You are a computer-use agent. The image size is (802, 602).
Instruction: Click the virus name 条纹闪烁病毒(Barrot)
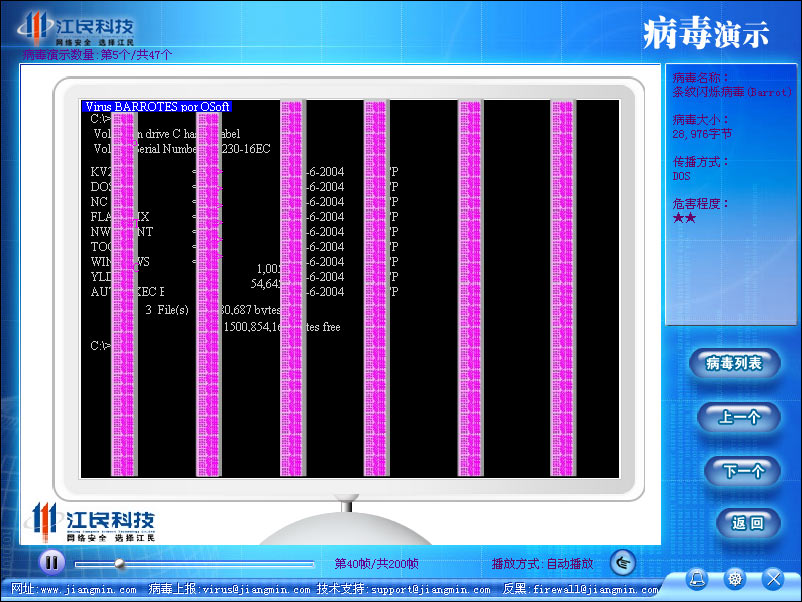coord(732,92)
